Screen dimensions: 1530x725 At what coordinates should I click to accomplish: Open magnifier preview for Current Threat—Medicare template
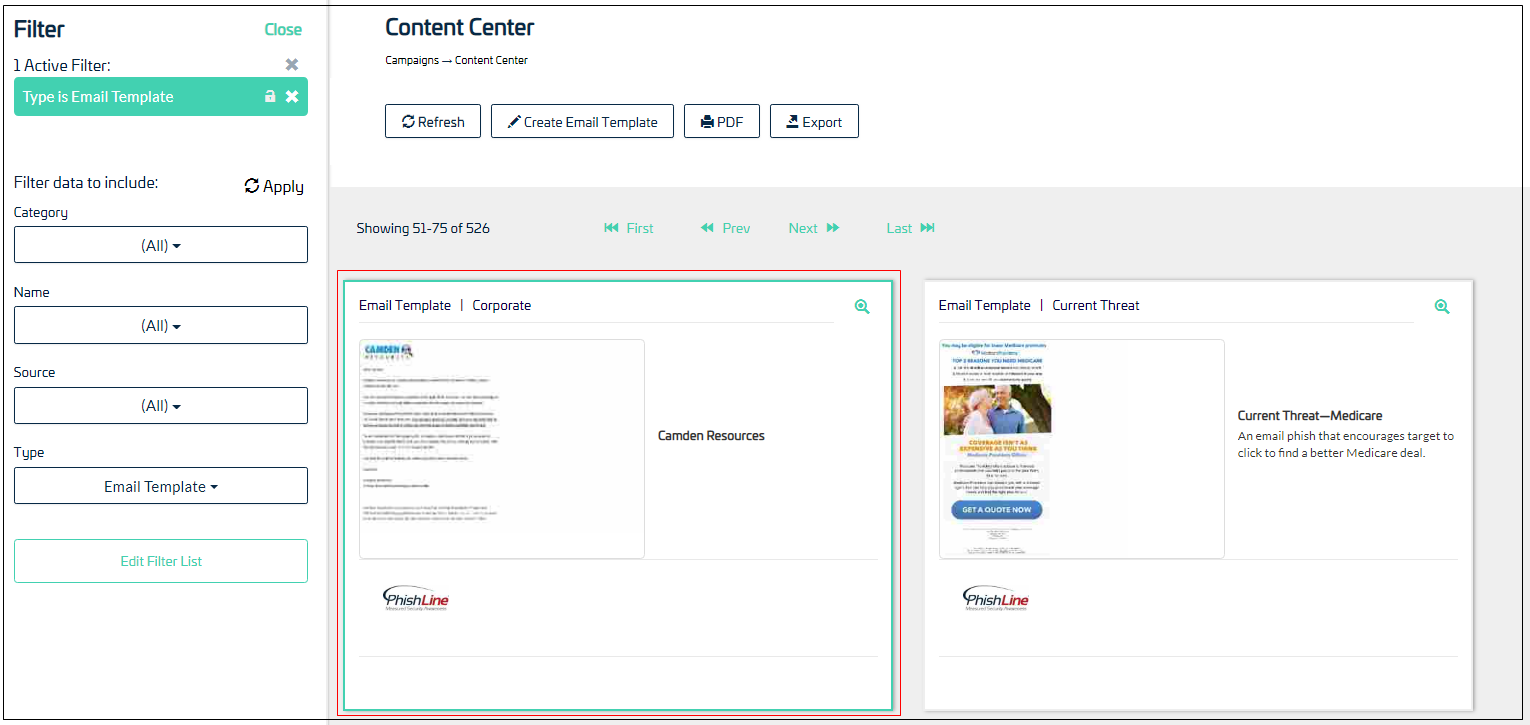click(1442, 306)
